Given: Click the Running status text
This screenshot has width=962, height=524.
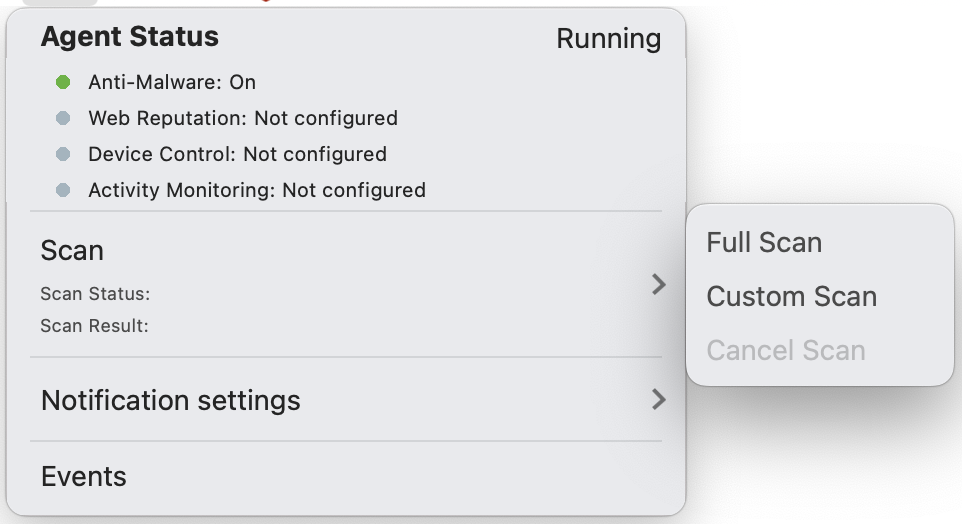Looking at the screenshot, I should [x=608, y=39].
